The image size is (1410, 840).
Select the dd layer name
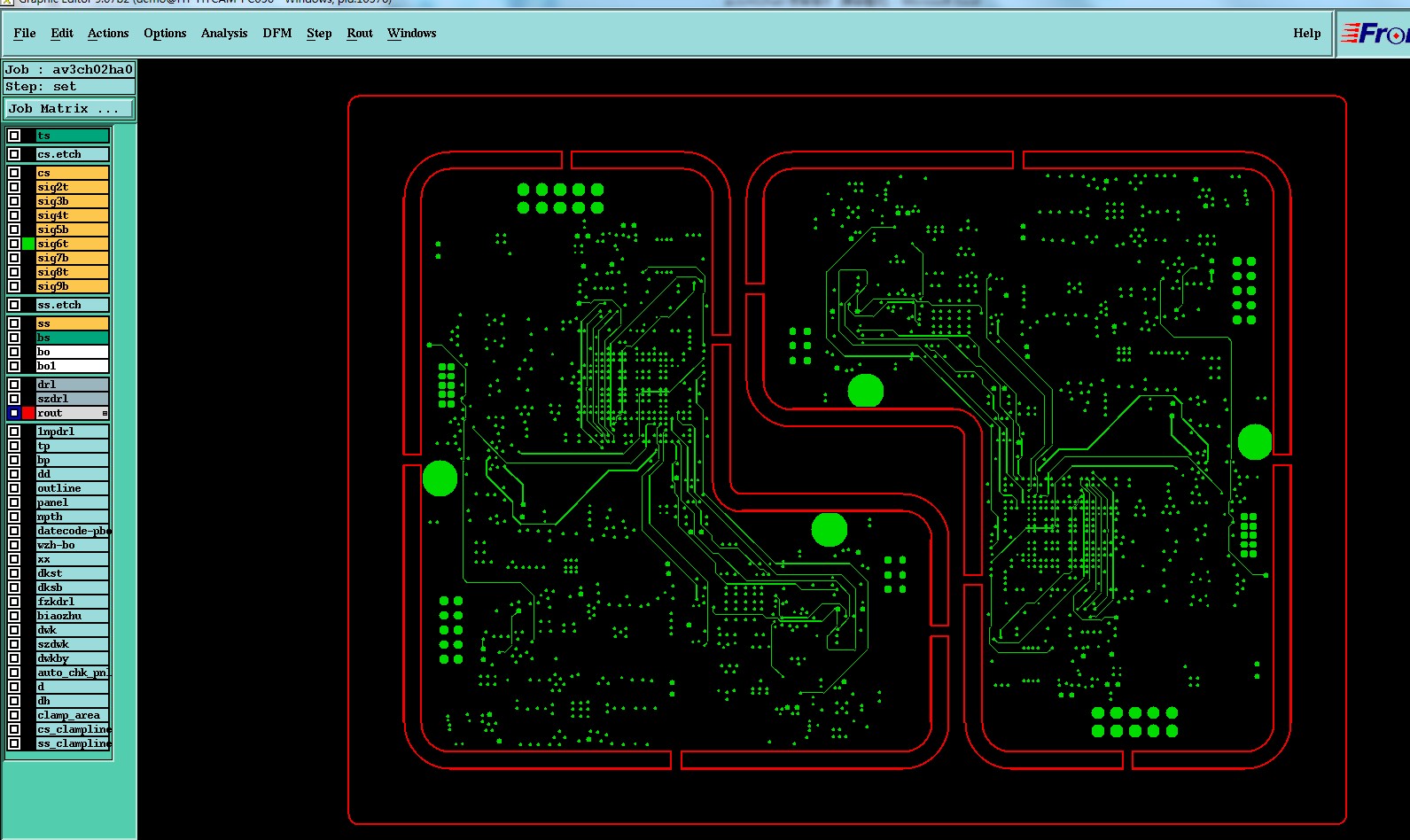pos(73,474)
